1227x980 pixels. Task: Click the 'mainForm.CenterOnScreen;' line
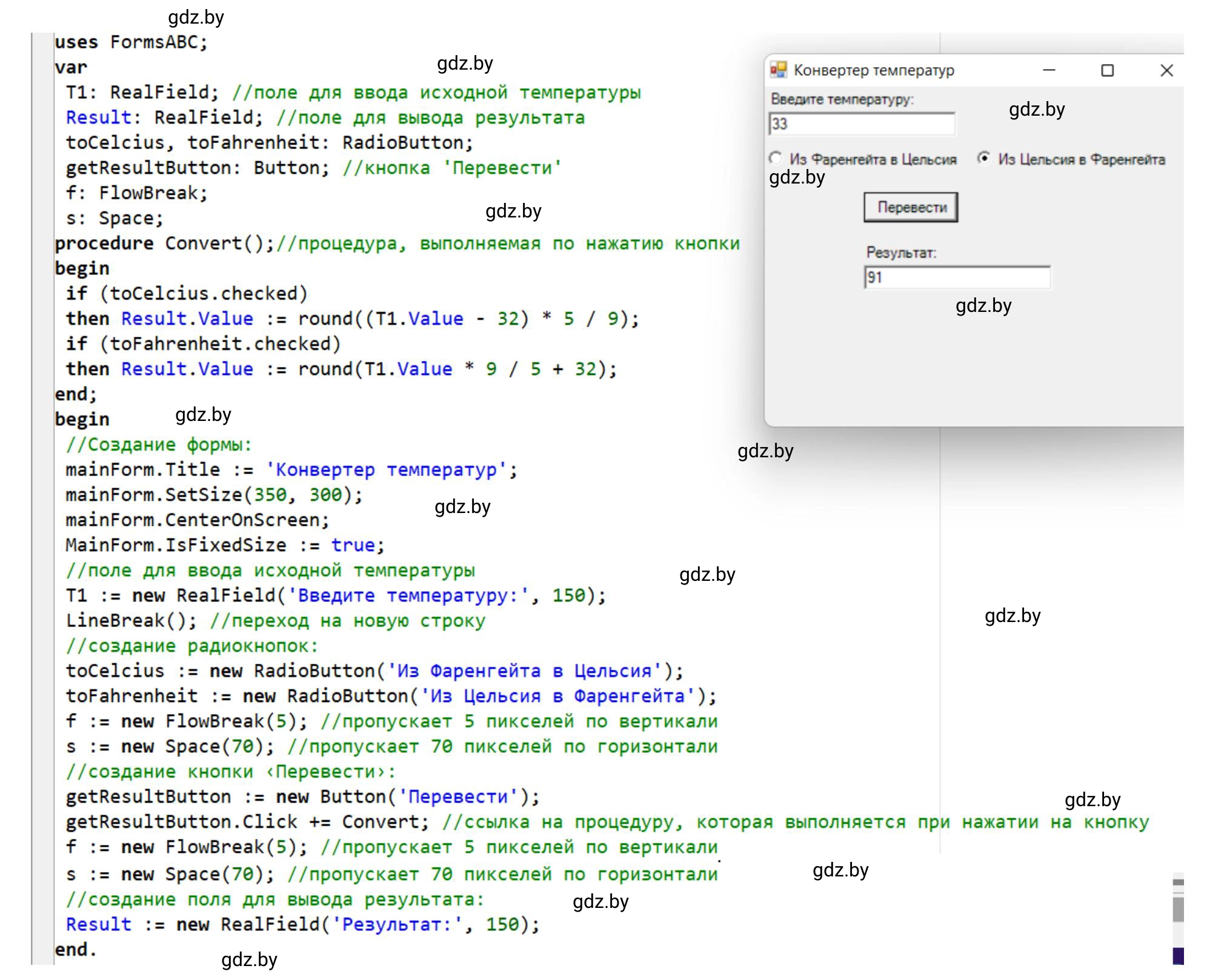click(x=198, y=520)
